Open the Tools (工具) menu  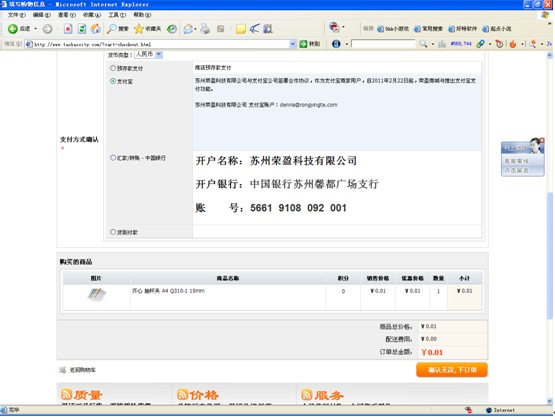117,15
